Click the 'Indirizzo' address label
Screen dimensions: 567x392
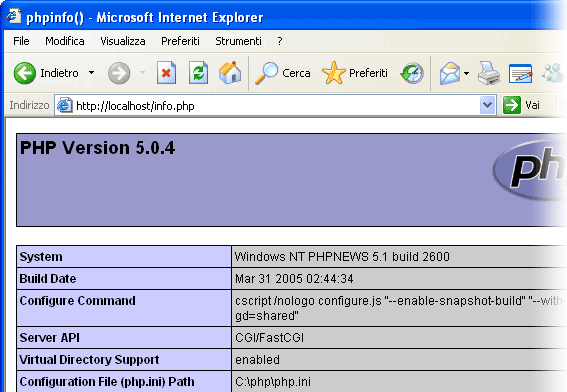tap(29, 105)
